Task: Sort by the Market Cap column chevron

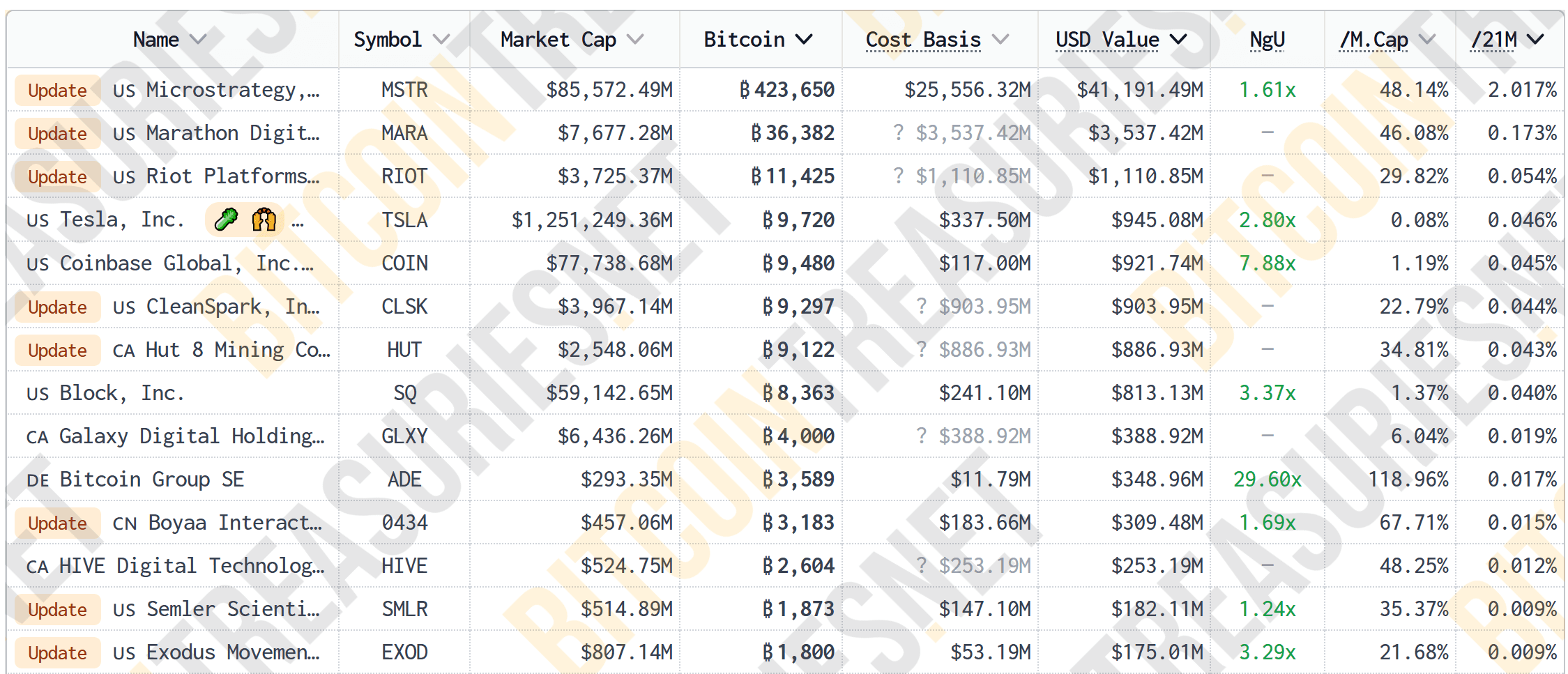Action: [x=634, y=40]
